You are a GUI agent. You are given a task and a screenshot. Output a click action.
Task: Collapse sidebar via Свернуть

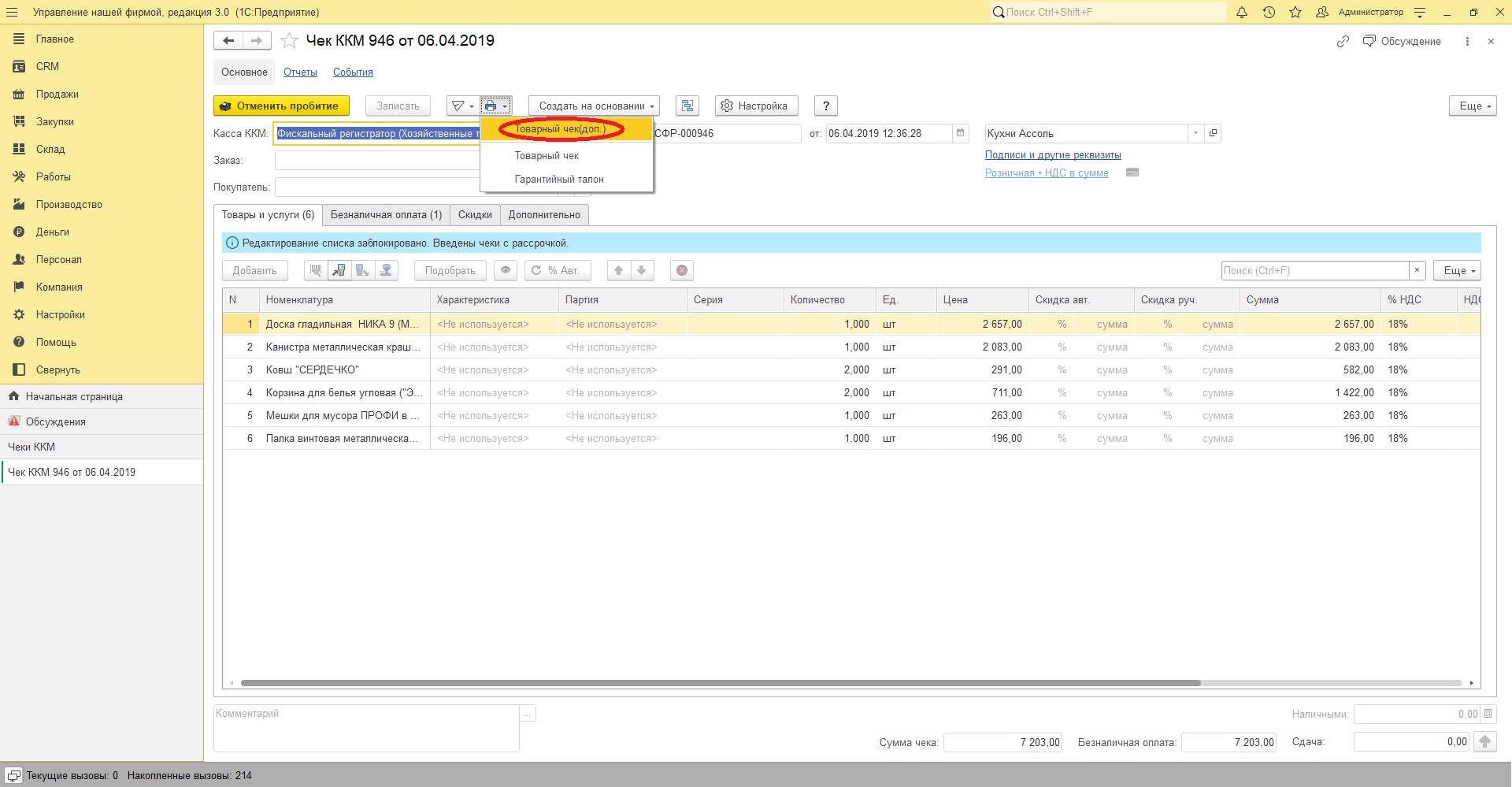click(57, 369)
